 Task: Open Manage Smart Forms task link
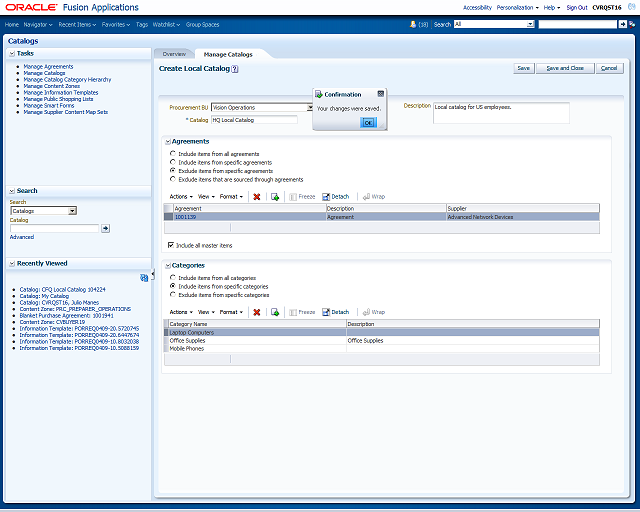coord(49,106)
